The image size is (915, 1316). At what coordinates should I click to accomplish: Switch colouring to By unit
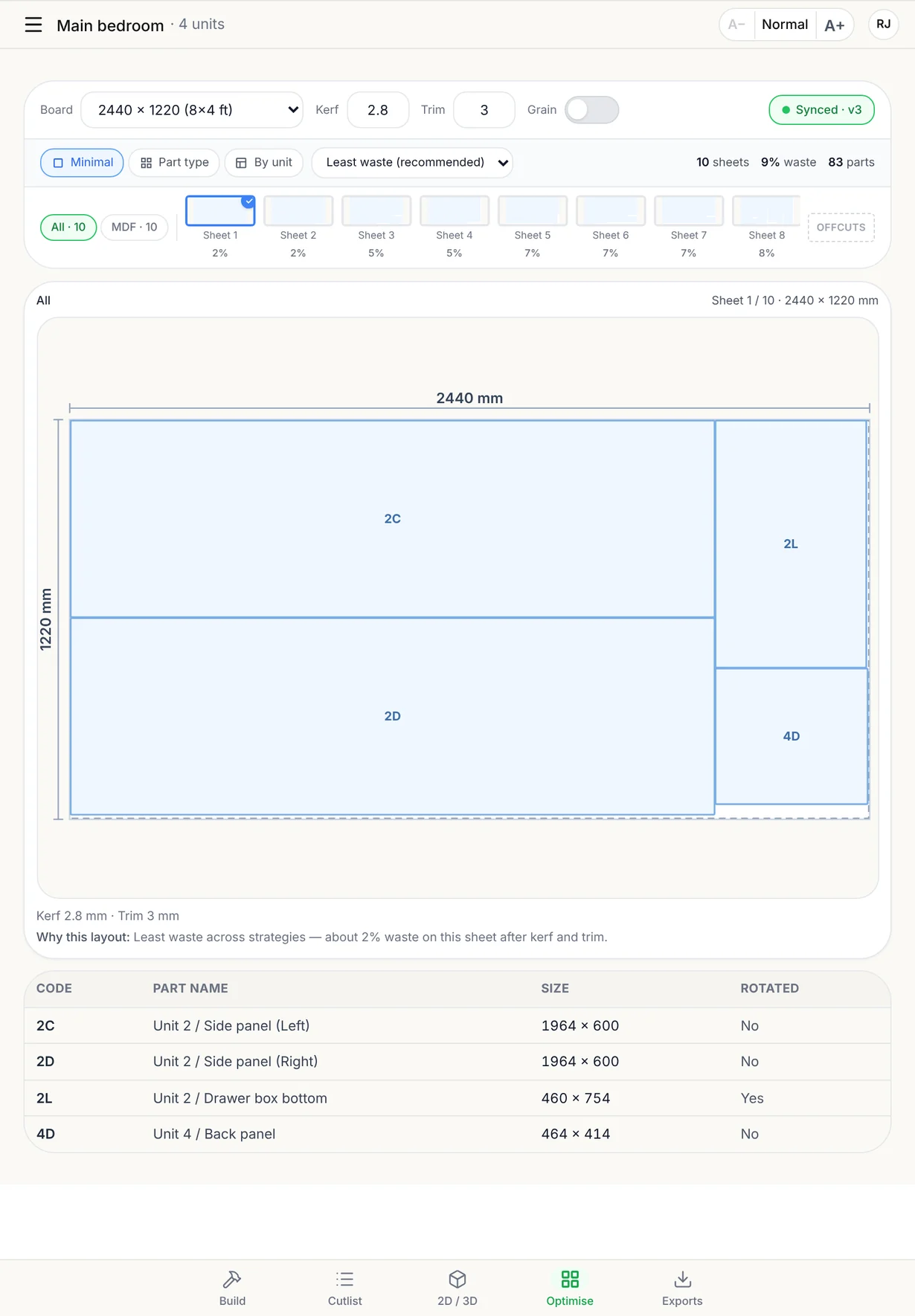point(264,163)
